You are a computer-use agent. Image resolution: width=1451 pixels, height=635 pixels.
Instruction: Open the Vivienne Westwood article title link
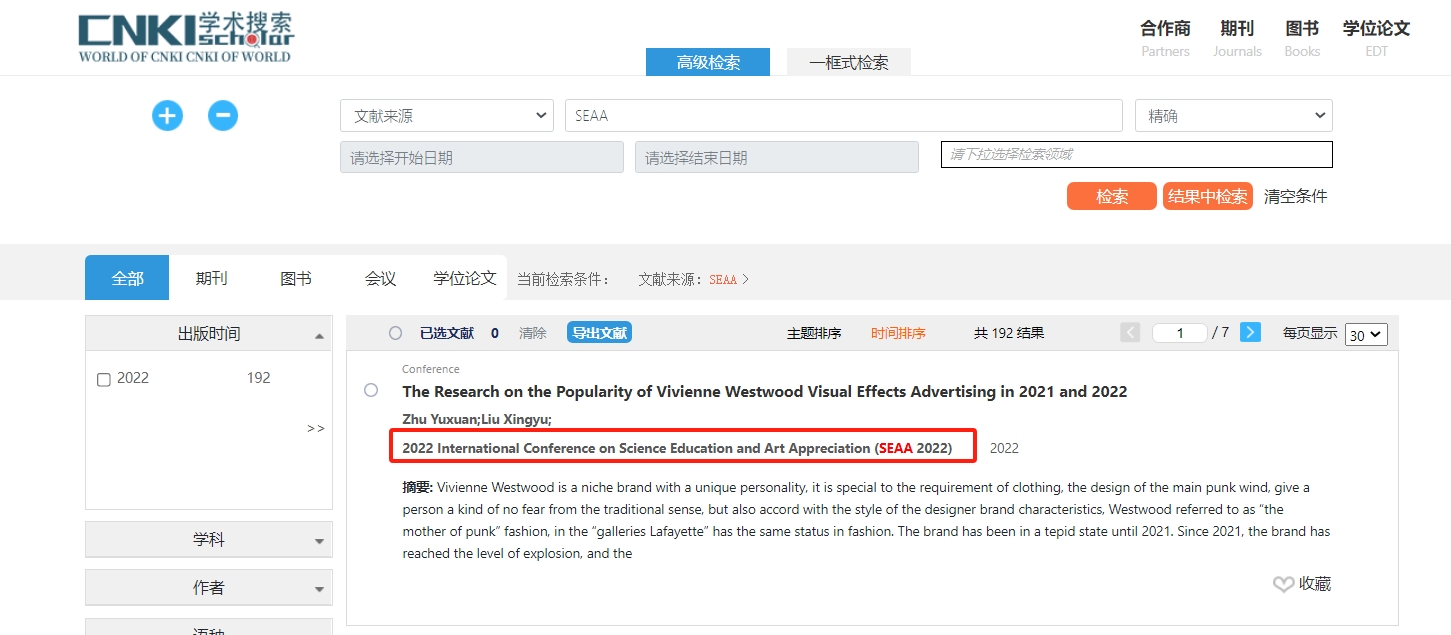pyautogui.click(x=765, y=392)
